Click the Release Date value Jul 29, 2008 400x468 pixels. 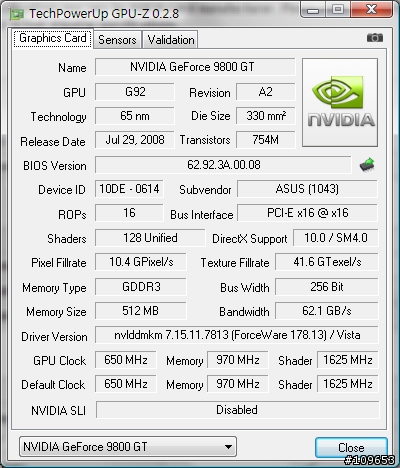135,140
